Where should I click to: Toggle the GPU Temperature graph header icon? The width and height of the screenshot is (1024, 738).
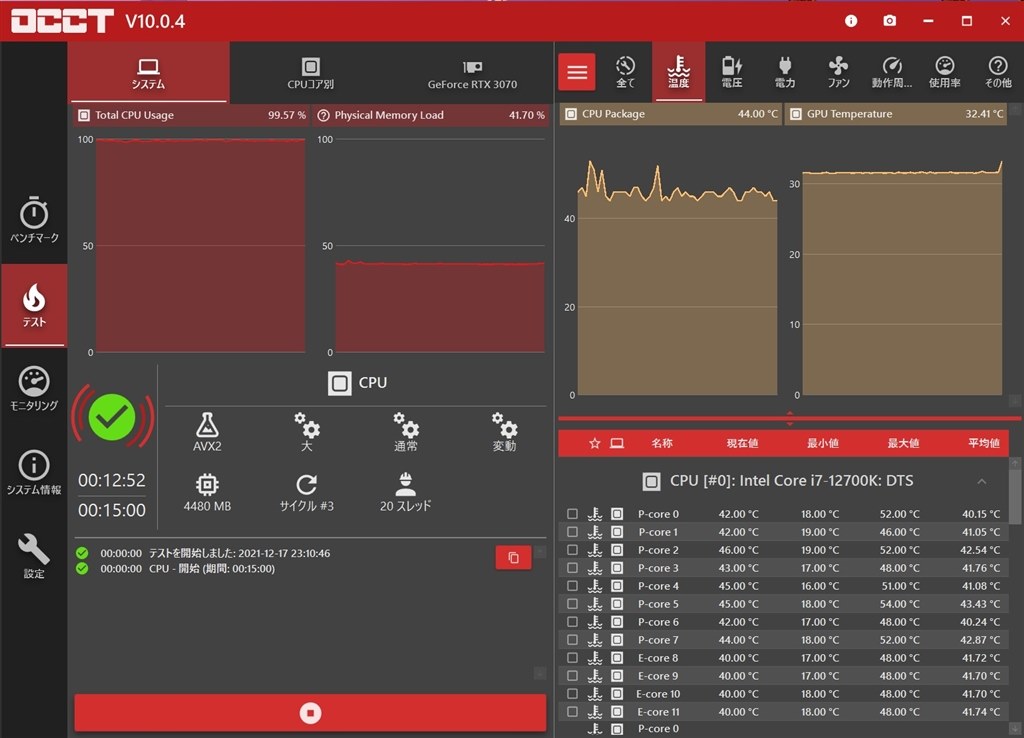[x=795, y=114]
